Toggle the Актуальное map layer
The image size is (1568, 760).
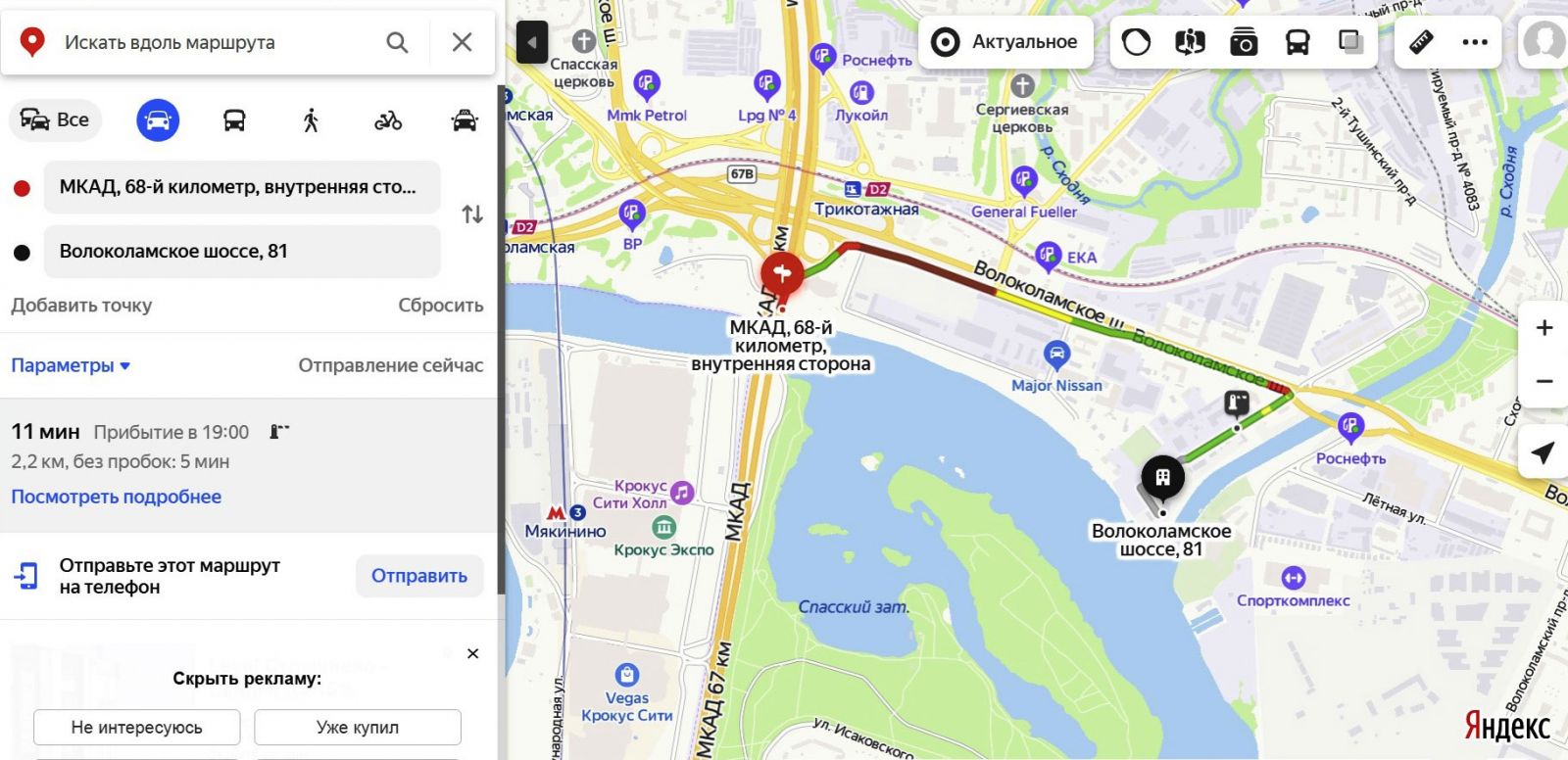tap(1006, 42)
